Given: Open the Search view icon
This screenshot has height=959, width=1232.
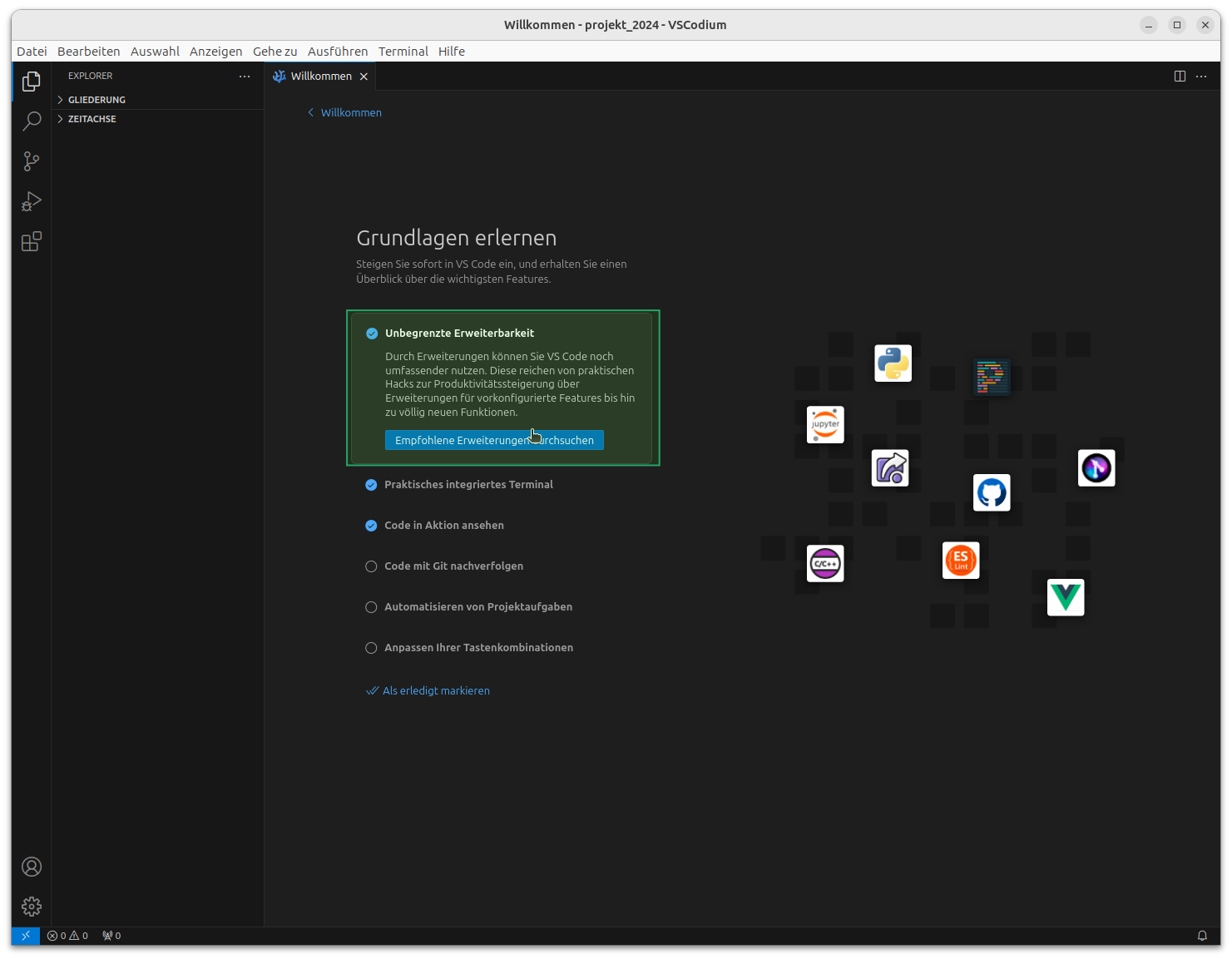Looking at the screenshot, I should [32, 121].
